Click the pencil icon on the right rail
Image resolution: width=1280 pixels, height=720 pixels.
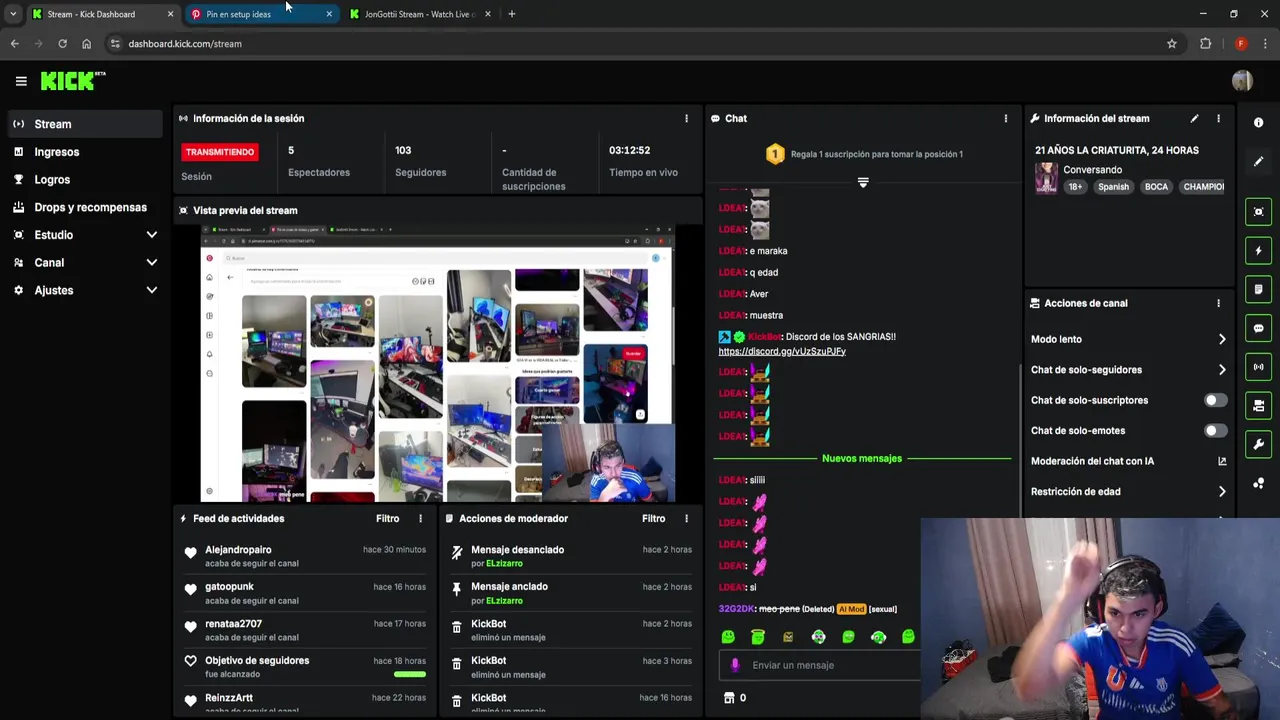pos(1258,161)
